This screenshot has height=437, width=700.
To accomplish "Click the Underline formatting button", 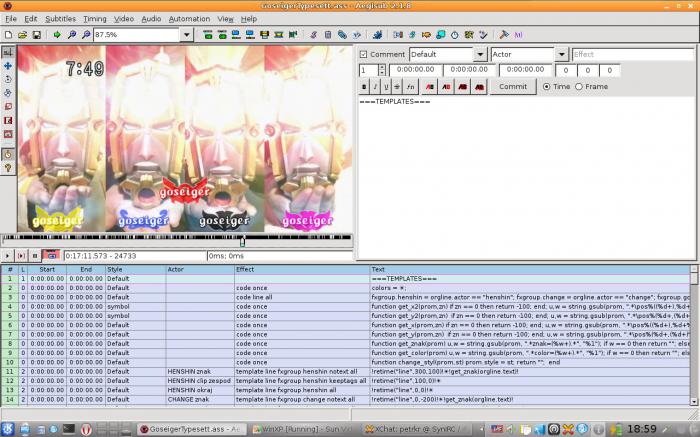I will tap(387, 87).
